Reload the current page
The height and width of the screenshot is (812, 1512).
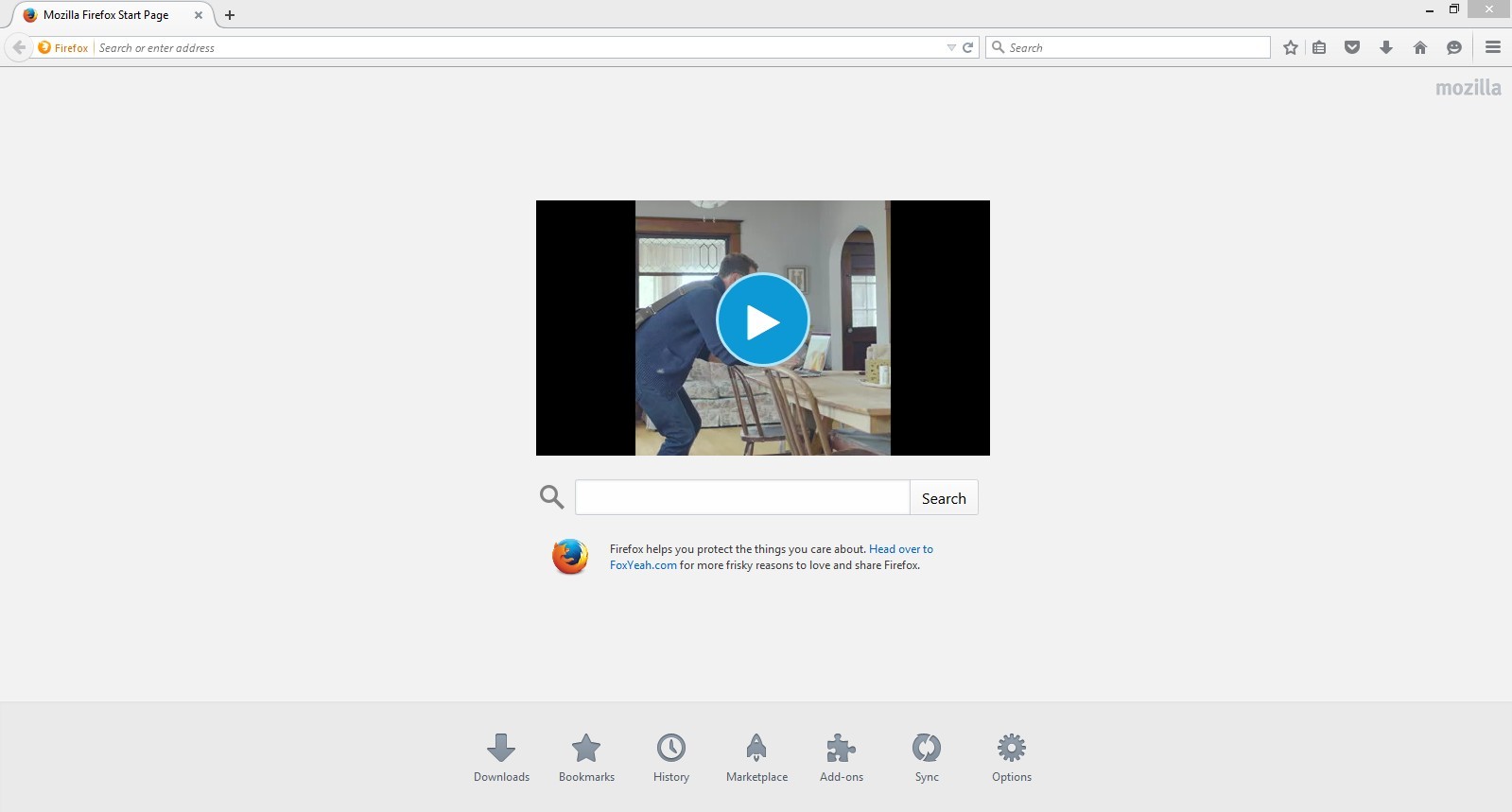pyautogui.click(x=968, y=47)
